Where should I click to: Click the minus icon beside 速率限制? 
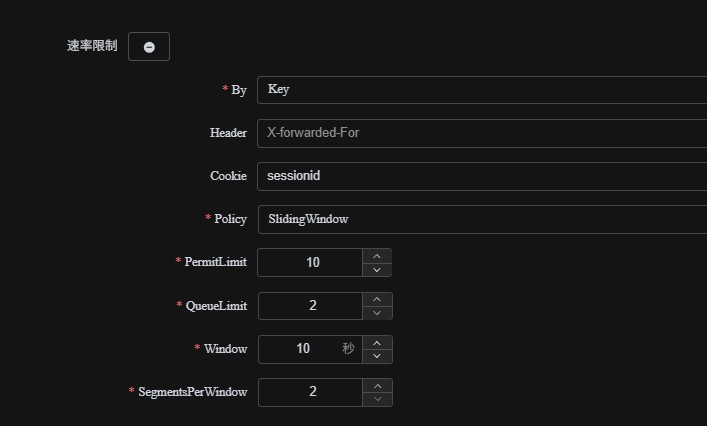click(149, 47)
